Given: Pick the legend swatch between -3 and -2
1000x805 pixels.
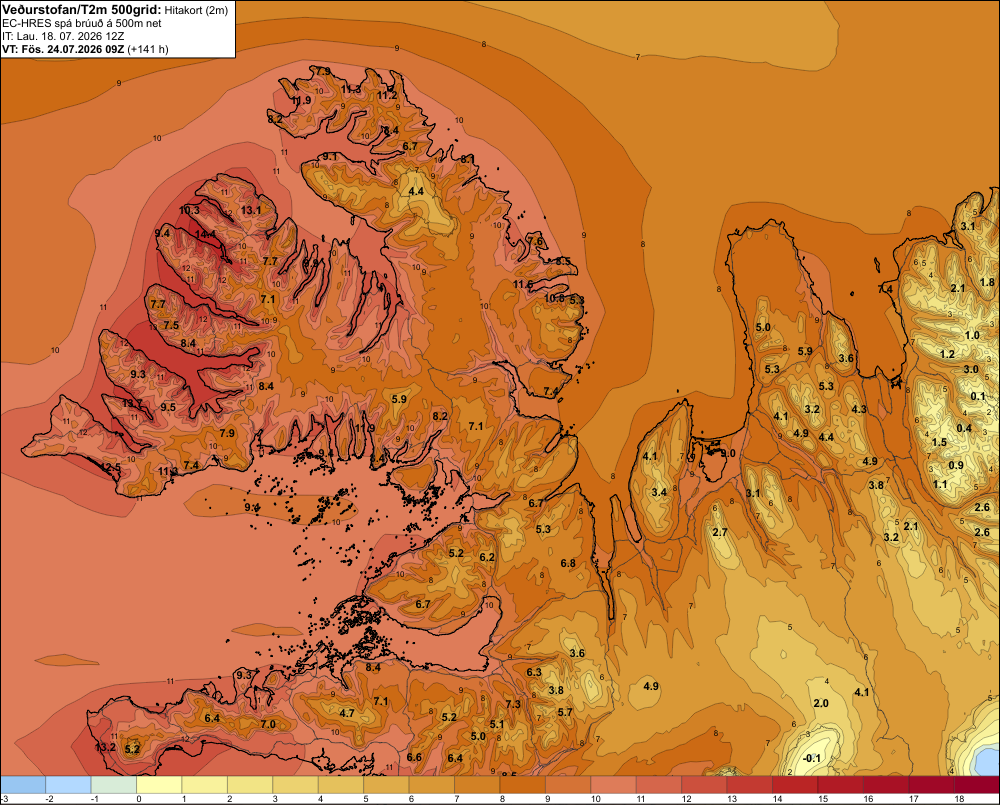Looking at the screenshot, I should click(x=23, y=785).
